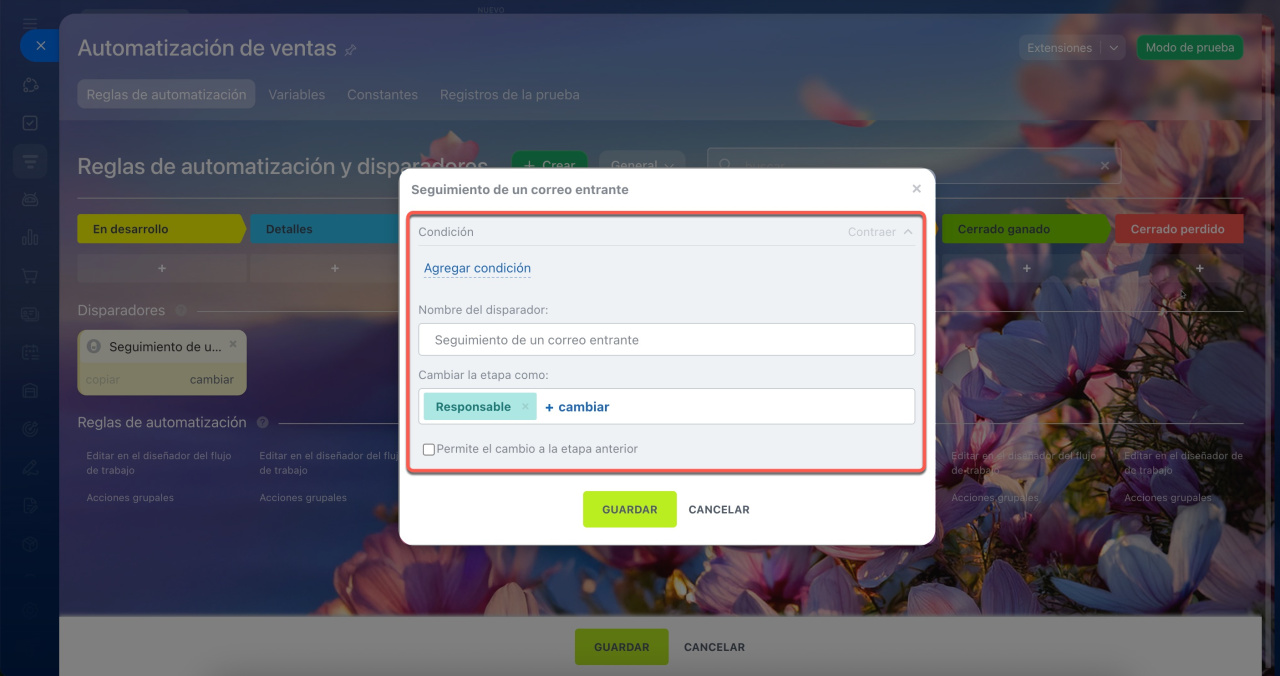The image size is (1280, 676).
Task: Select the Cerrado ganado stage header
Action: (x=1026, y=229)
